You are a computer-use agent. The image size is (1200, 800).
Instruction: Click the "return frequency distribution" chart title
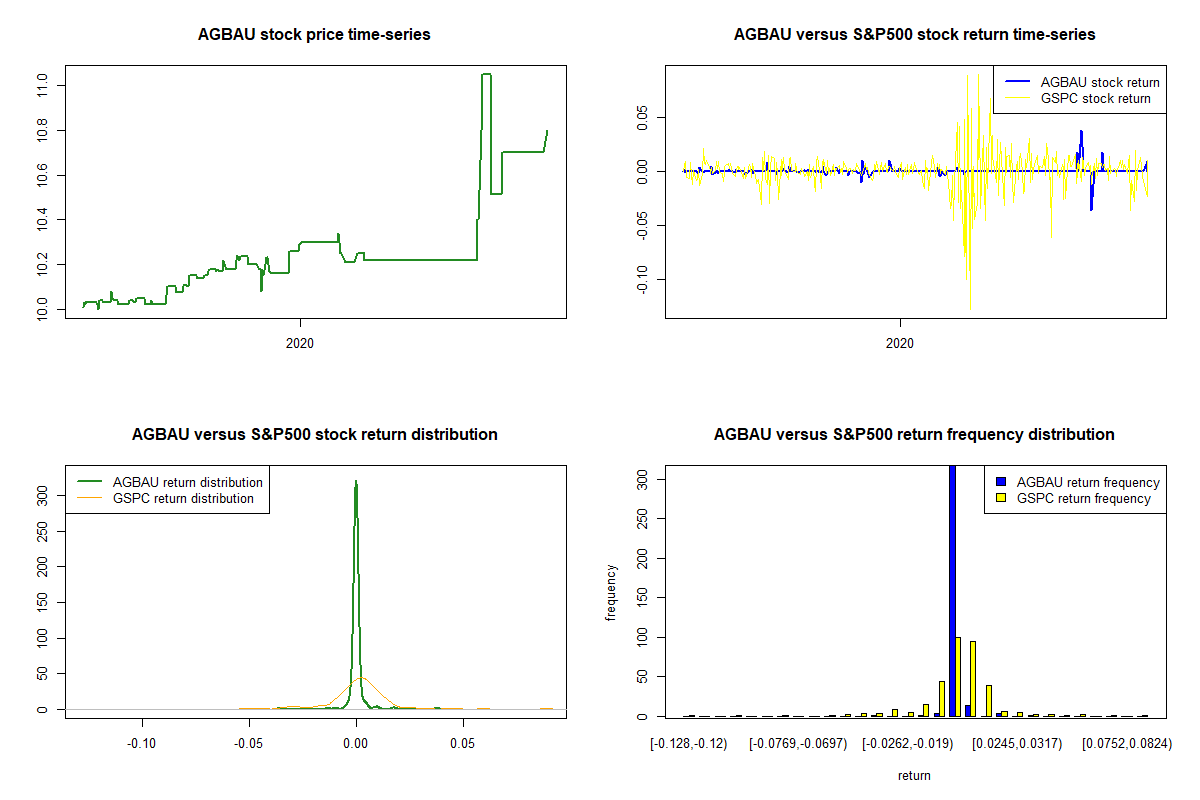914,435
